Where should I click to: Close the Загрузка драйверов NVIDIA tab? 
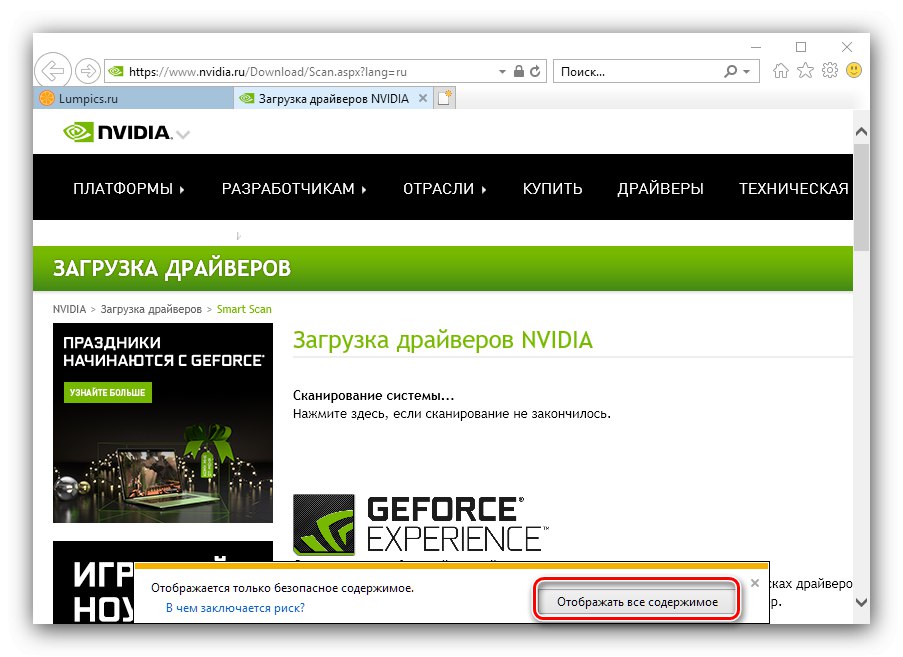(x=423, y=98)
